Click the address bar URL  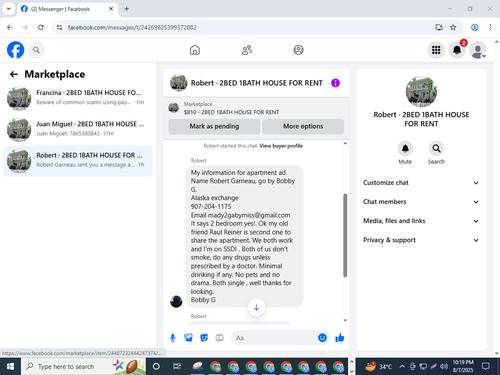coord(132,27)
